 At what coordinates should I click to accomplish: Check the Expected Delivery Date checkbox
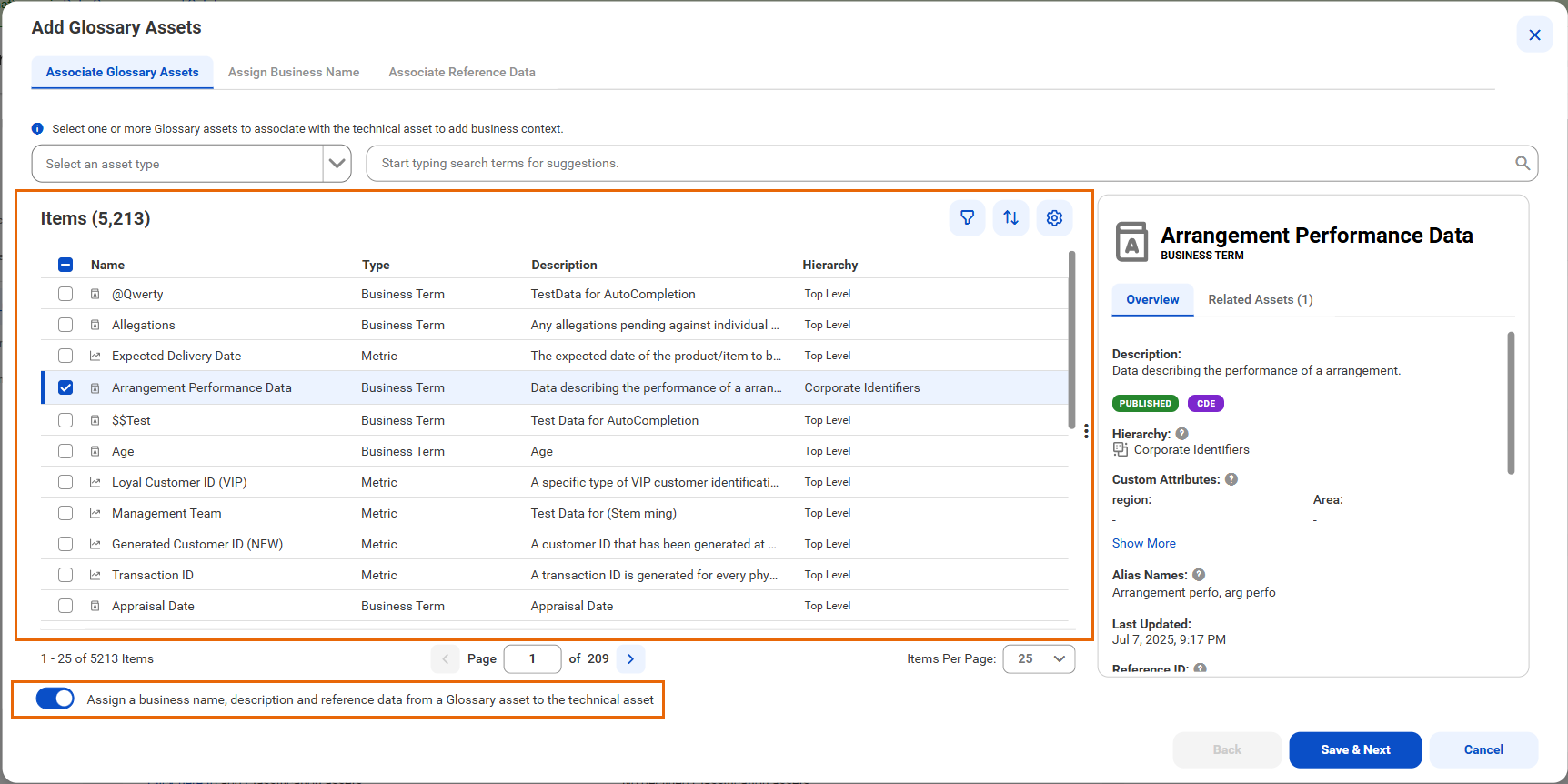pyautogui.click(x=65, y=356)
